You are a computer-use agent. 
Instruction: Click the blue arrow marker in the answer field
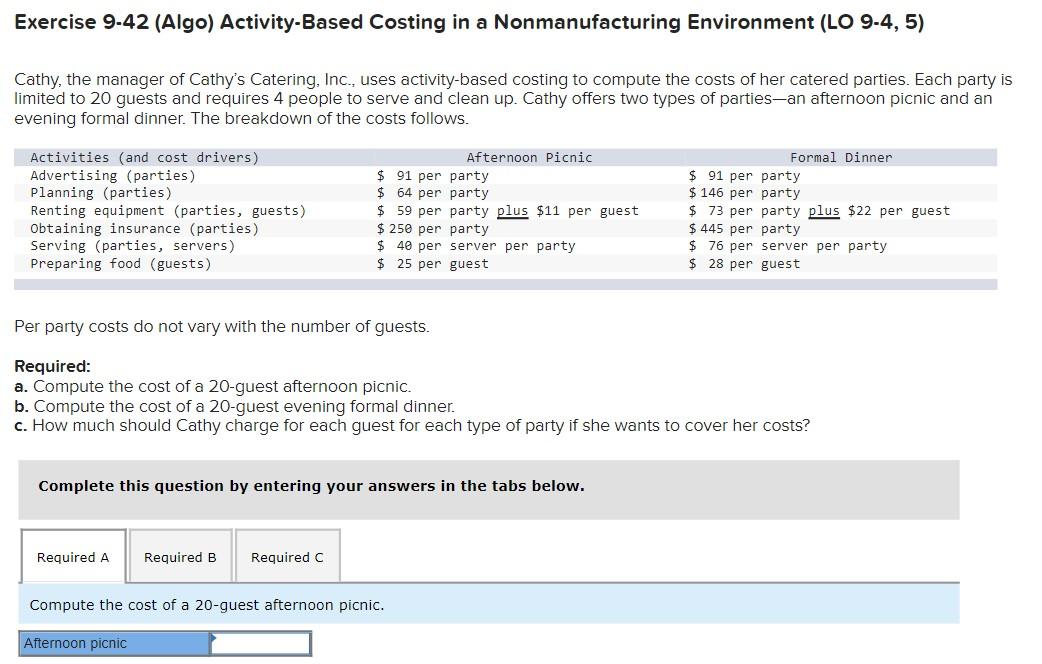pos(213,643)
